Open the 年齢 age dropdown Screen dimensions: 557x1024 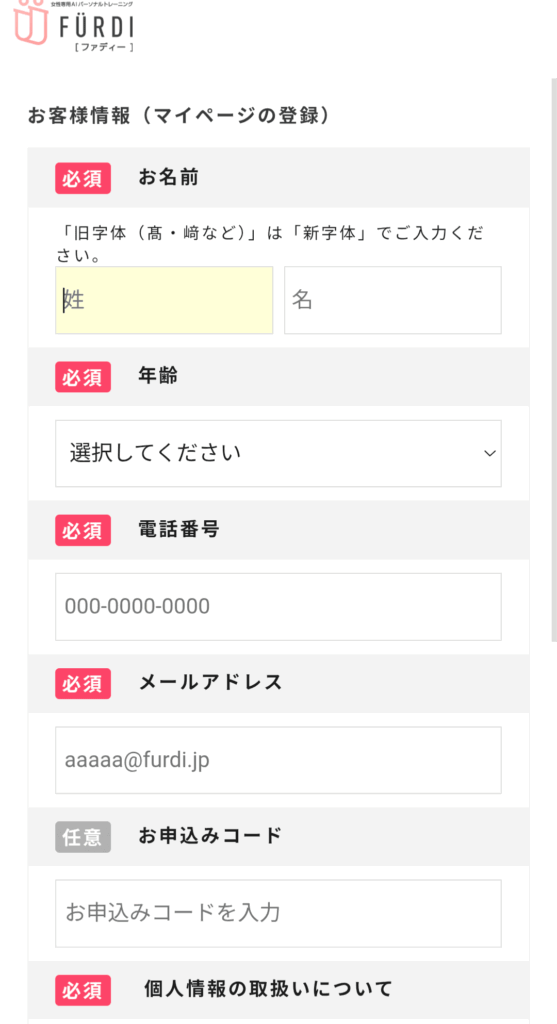(x=278, y=453)
